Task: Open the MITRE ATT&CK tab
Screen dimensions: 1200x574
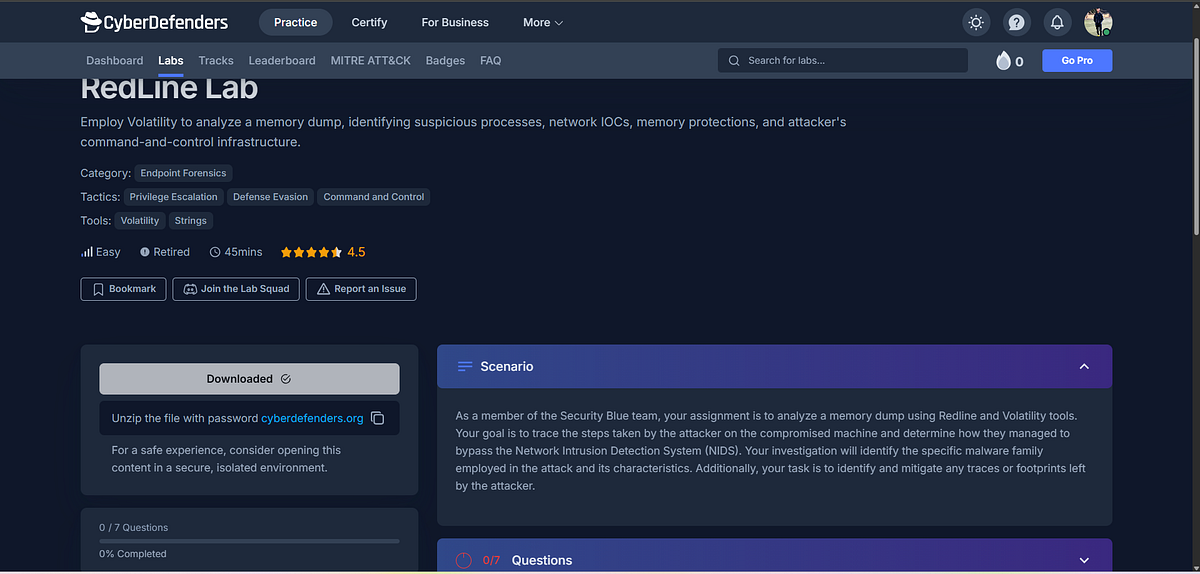Action: (x=371, y=61)
